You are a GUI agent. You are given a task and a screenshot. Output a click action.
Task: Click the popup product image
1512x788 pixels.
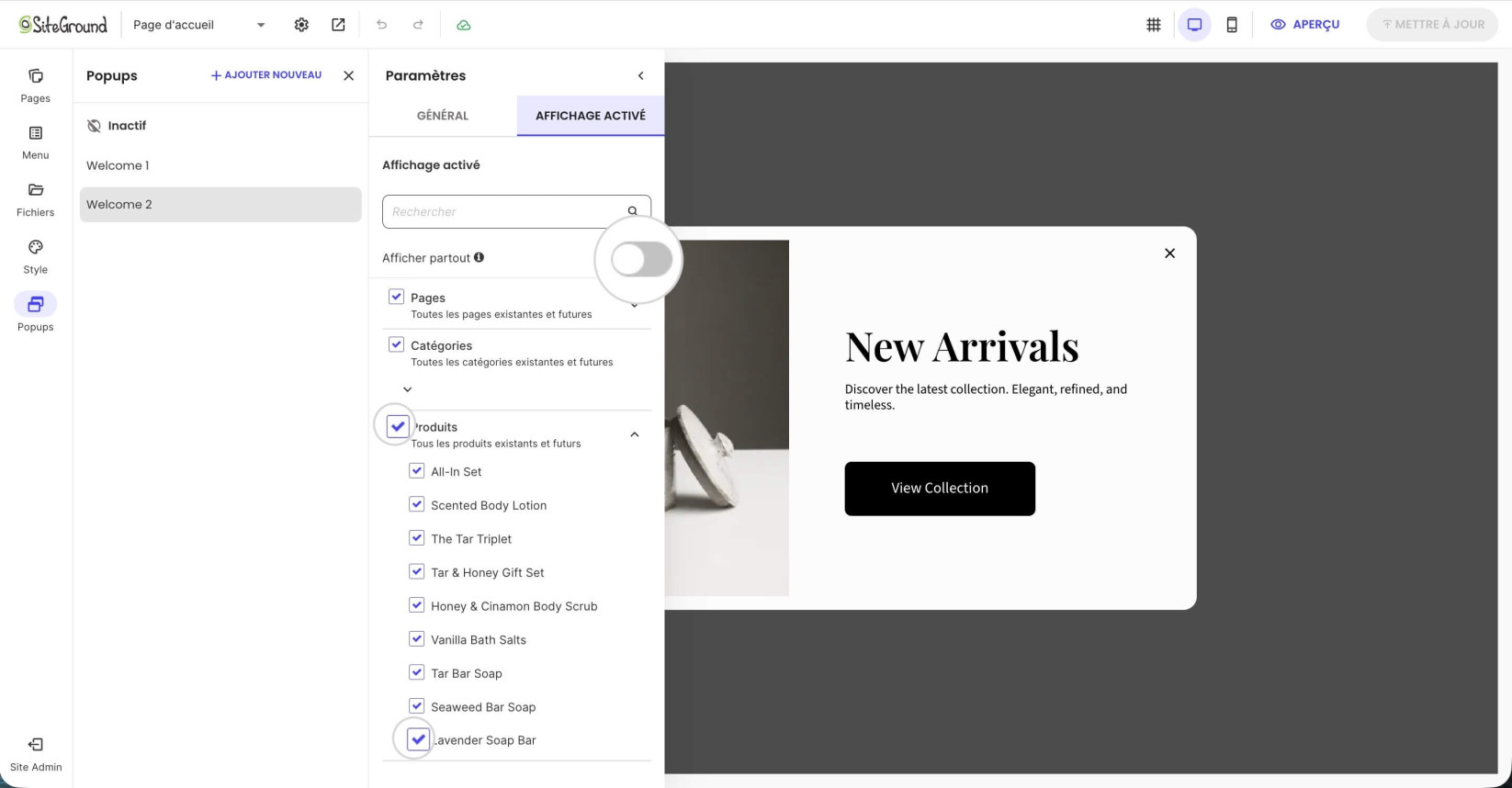pyautogui.click(x=727, y=418)
